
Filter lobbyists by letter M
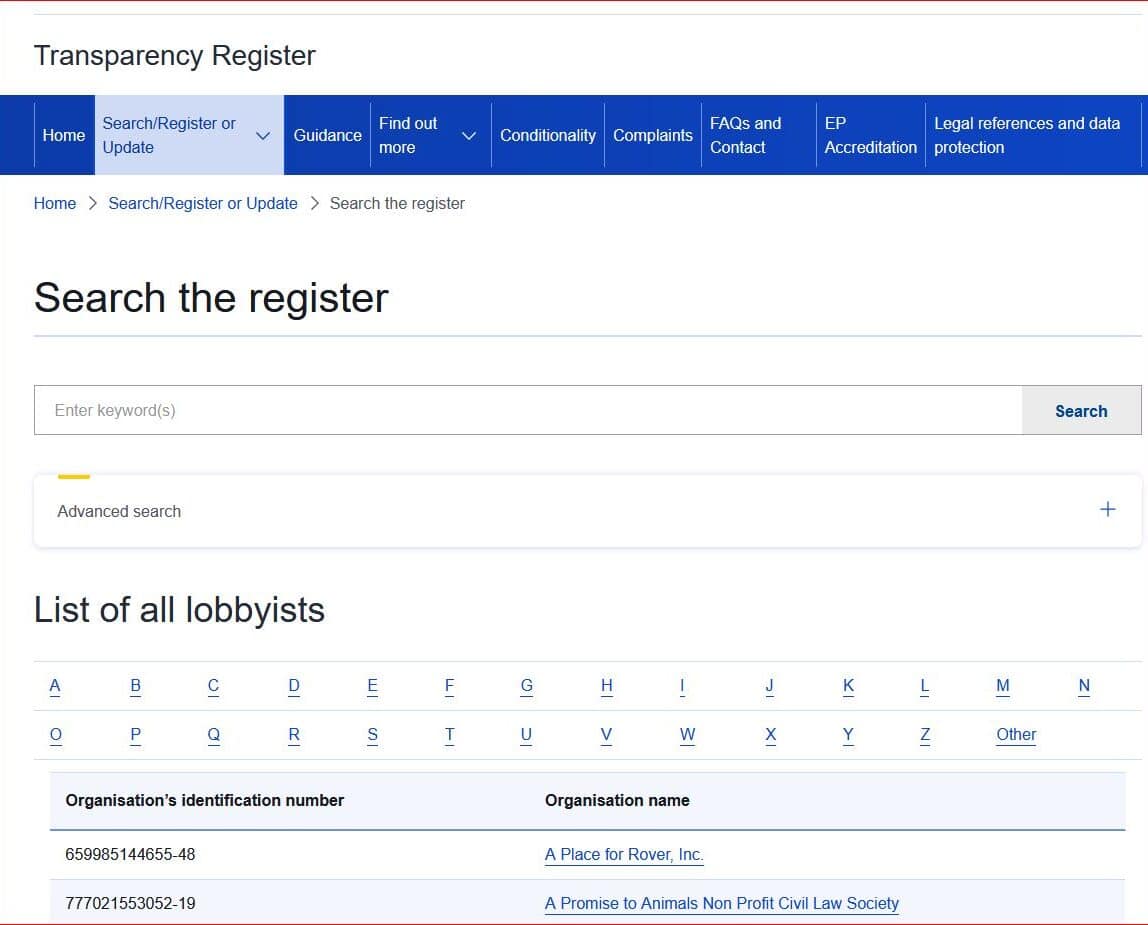[x=1002, y=686]
